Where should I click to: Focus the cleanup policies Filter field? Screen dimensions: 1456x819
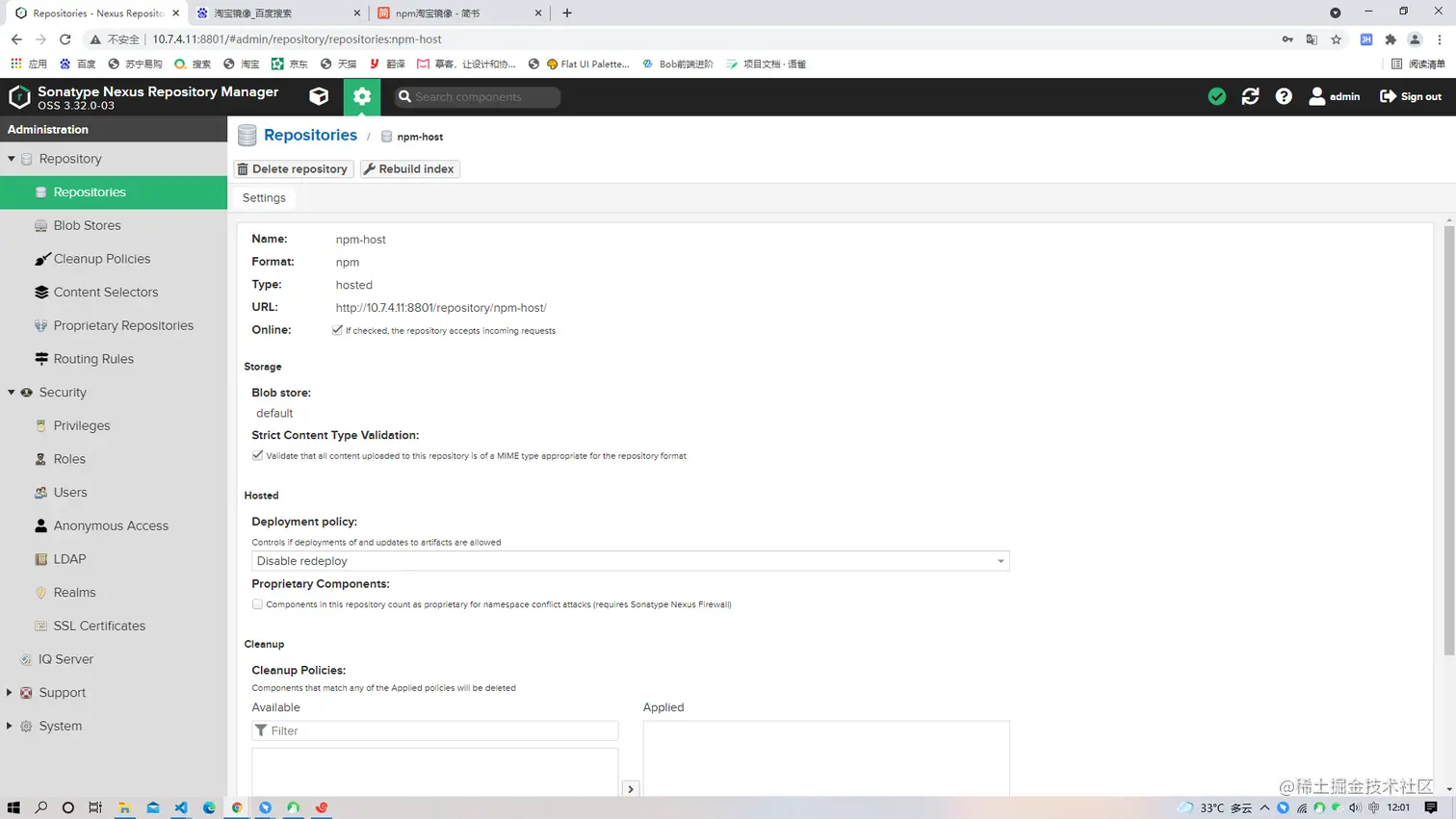pos(435,730)
